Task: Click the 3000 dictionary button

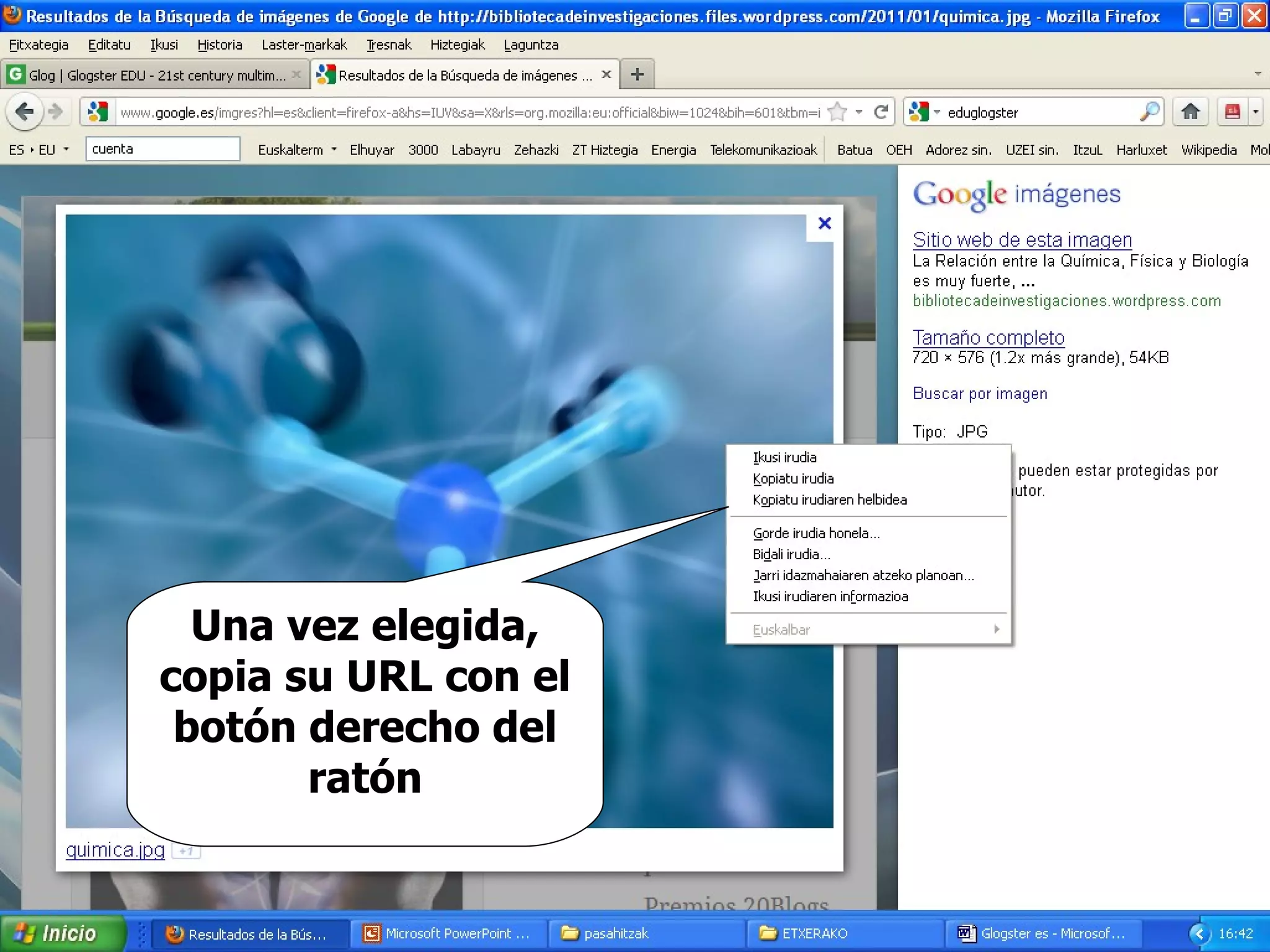Action: pyautogui.click(x=423, y=149)
